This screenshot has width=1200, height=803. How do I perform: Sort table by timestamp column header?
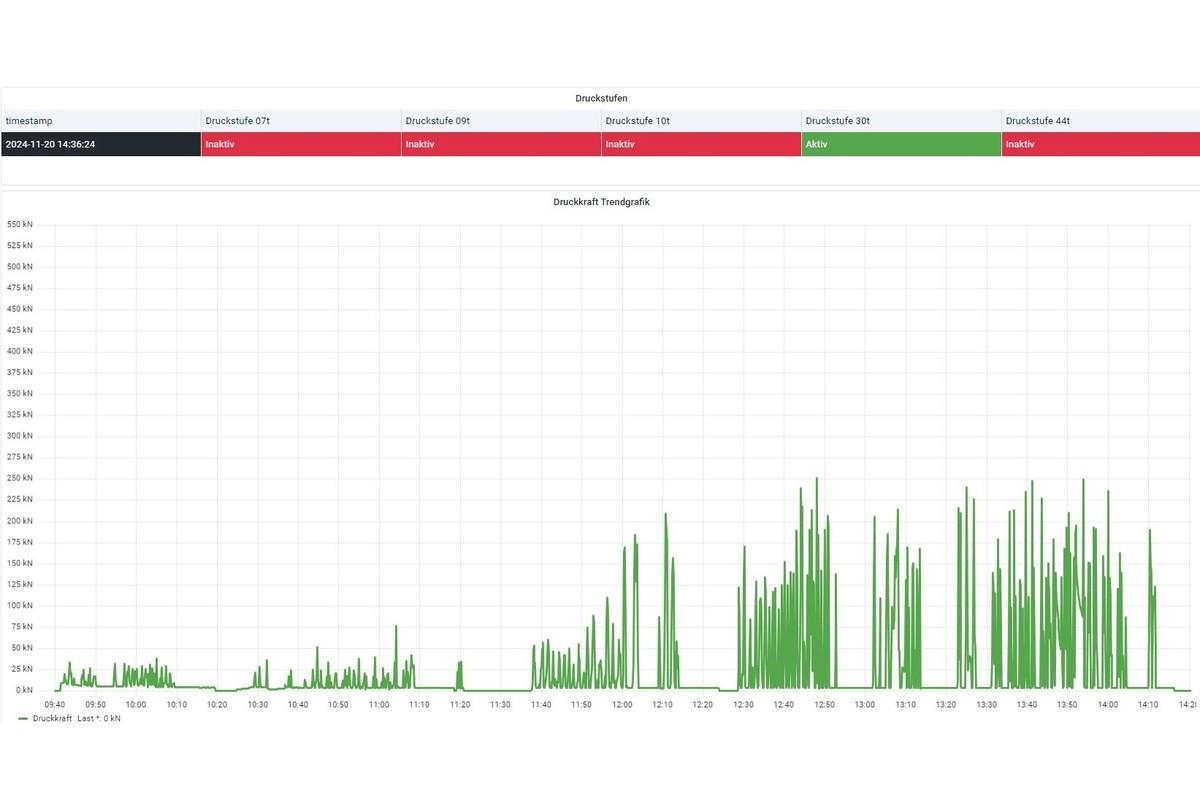point(28,121)
